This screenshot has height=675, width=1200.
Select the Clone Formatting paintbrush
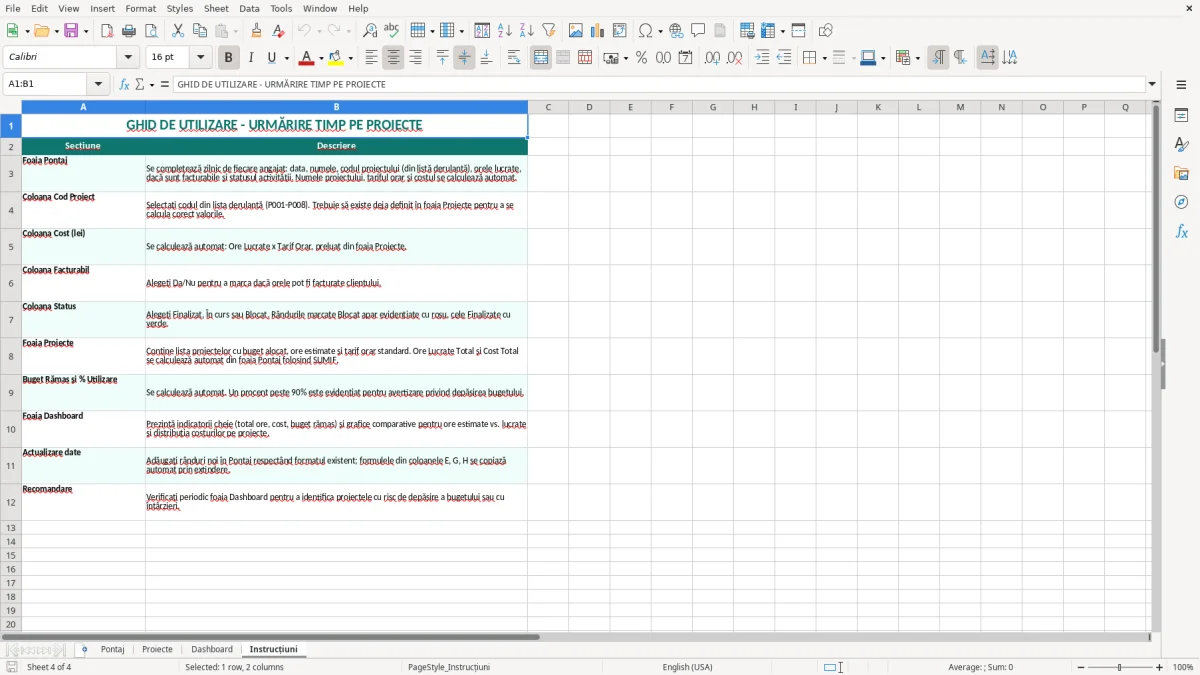coord(256,31)
